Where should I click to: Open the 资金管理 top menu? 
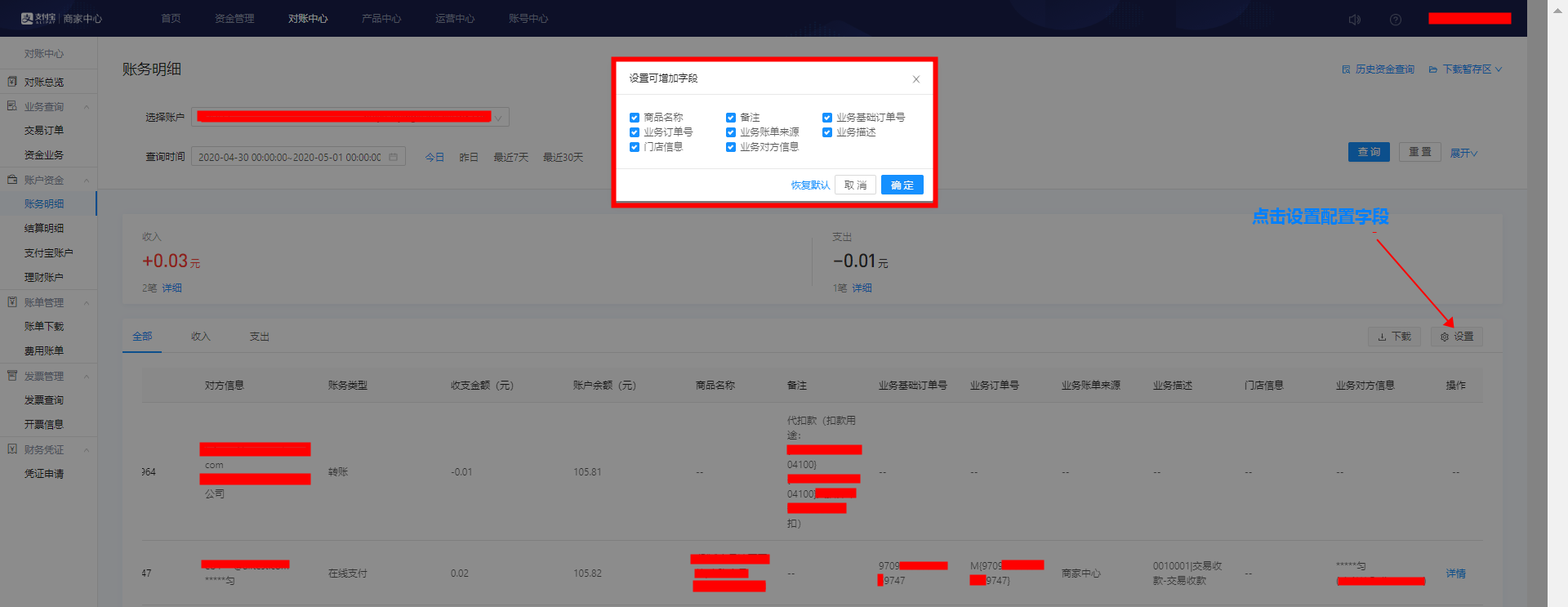coord(234,19)
